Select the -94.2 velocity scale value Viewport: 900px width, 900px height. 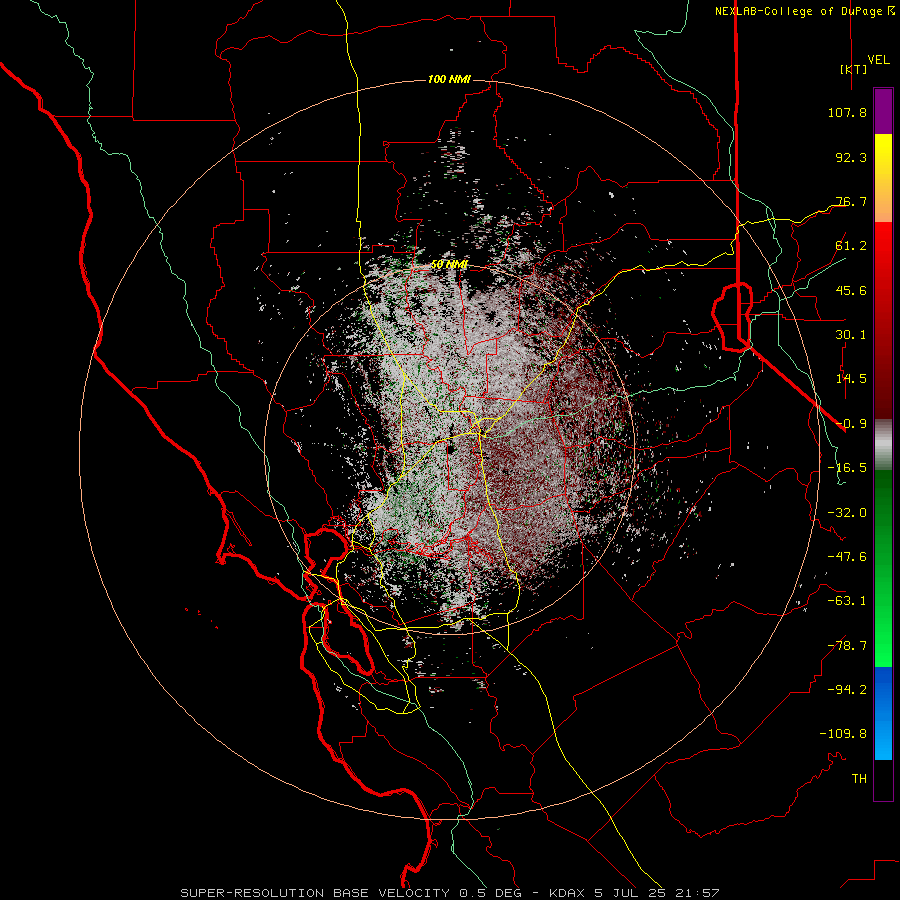click(x=847, y=690)
